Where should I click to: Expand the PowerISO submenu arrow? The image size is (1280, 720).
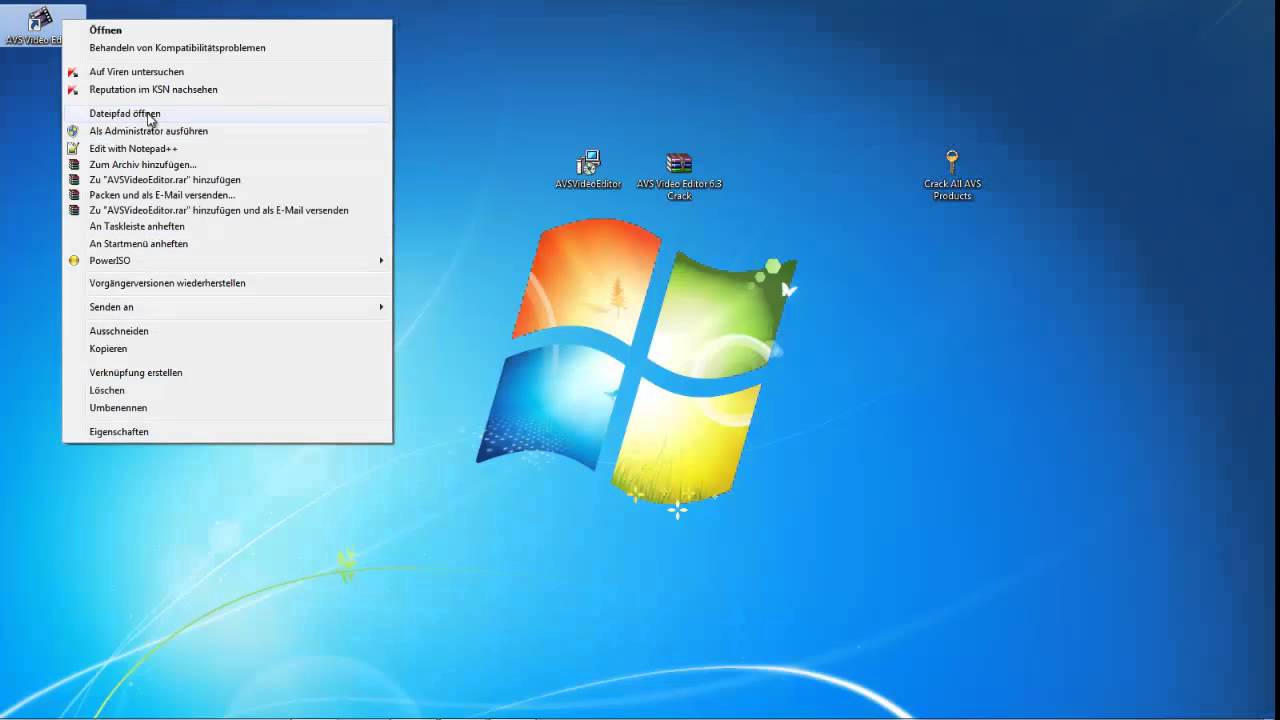pyautogui.click(x=381, y=261)
